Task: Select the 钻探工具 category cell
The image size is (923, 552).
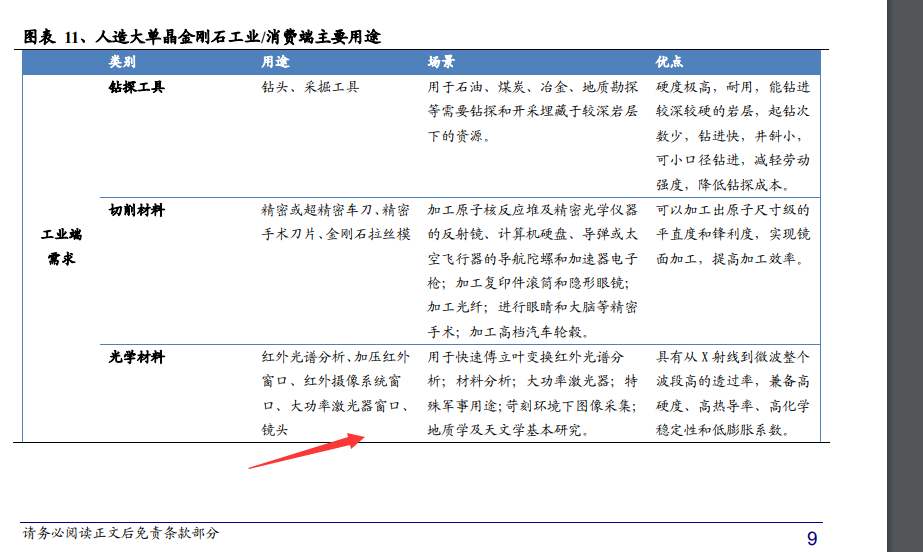Action: point(136,87)
